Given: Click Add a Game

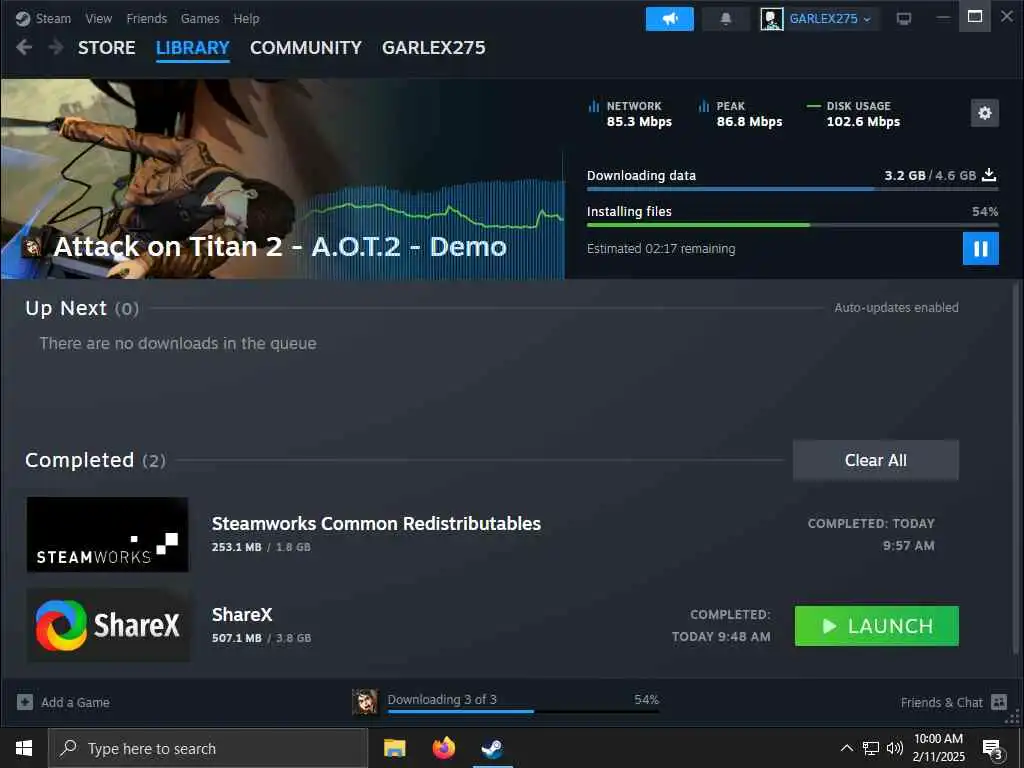Looking at the screenshot, I should [75, 703].
